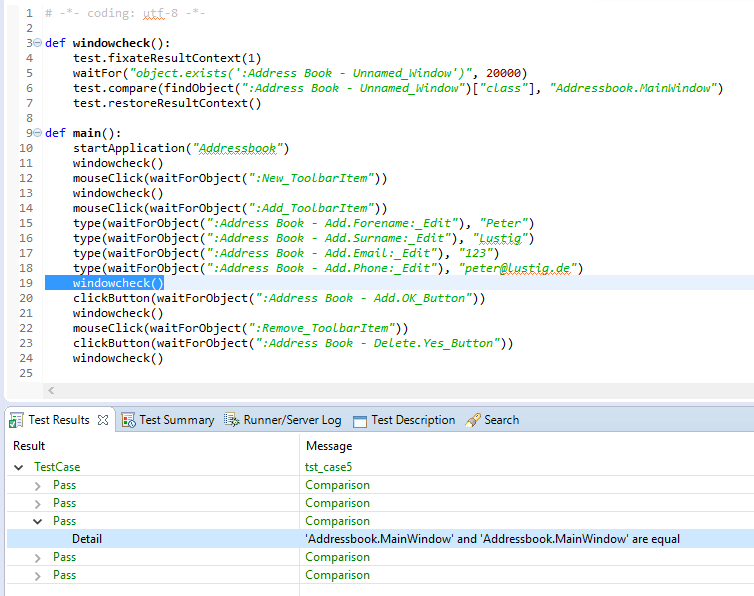The height and width of the screenshot is (596, 754).
Task: Click the Test Description tab icon
Action: coord(360,420)
